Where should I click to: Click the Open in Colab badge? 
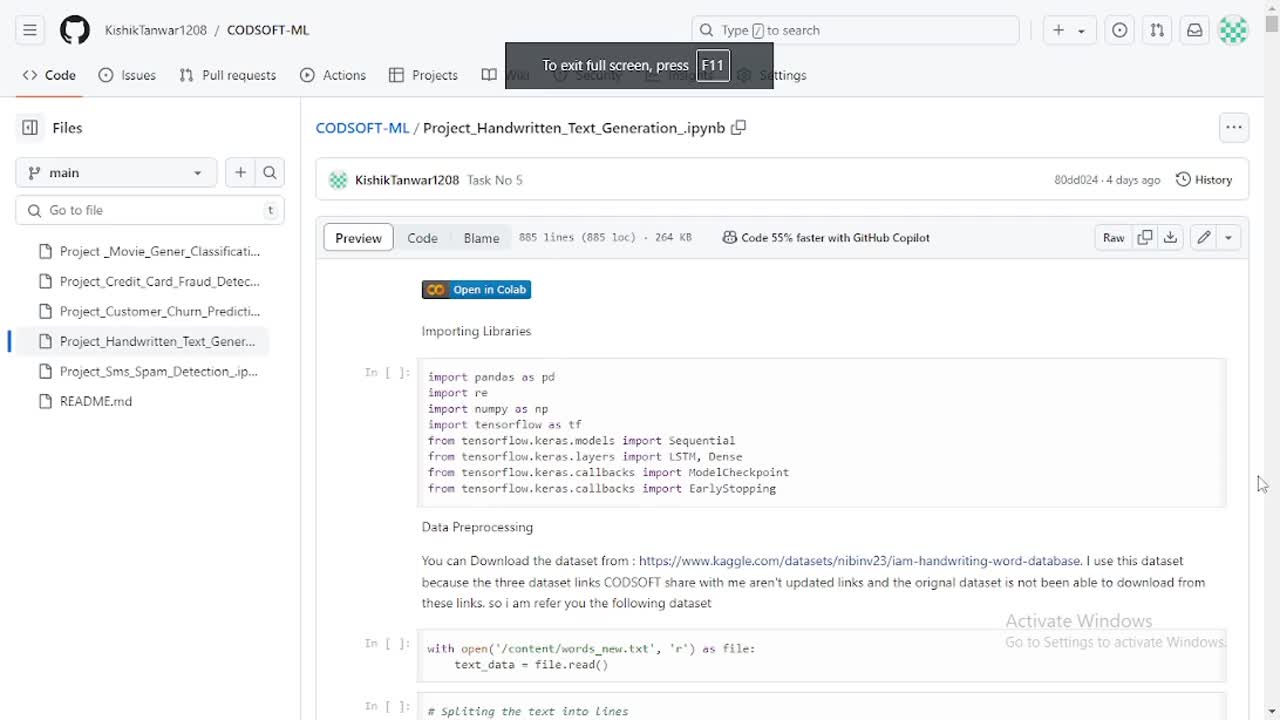point(476,290)
